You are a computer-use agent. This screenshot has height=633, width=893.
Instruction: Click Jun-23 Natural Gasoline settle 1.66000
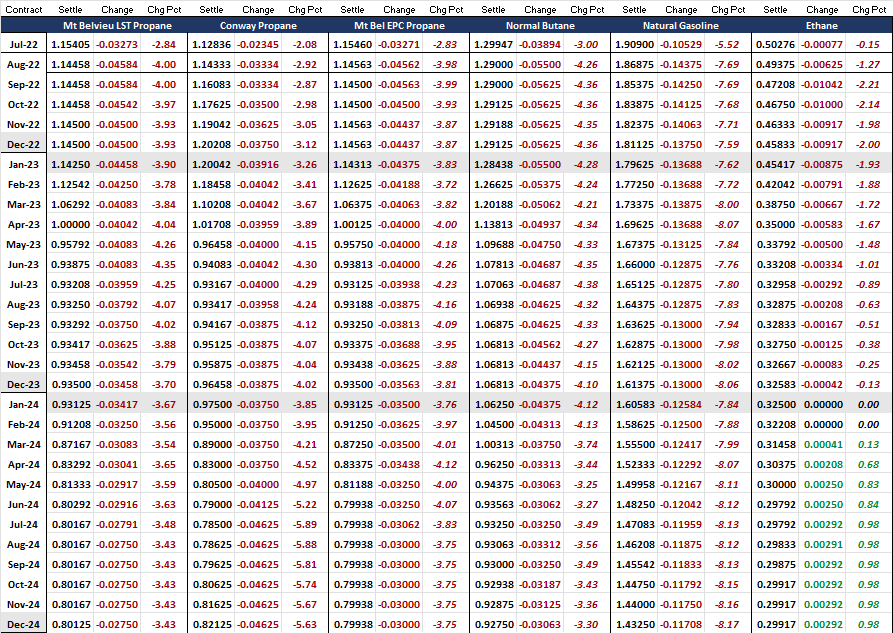click(634, 264)
